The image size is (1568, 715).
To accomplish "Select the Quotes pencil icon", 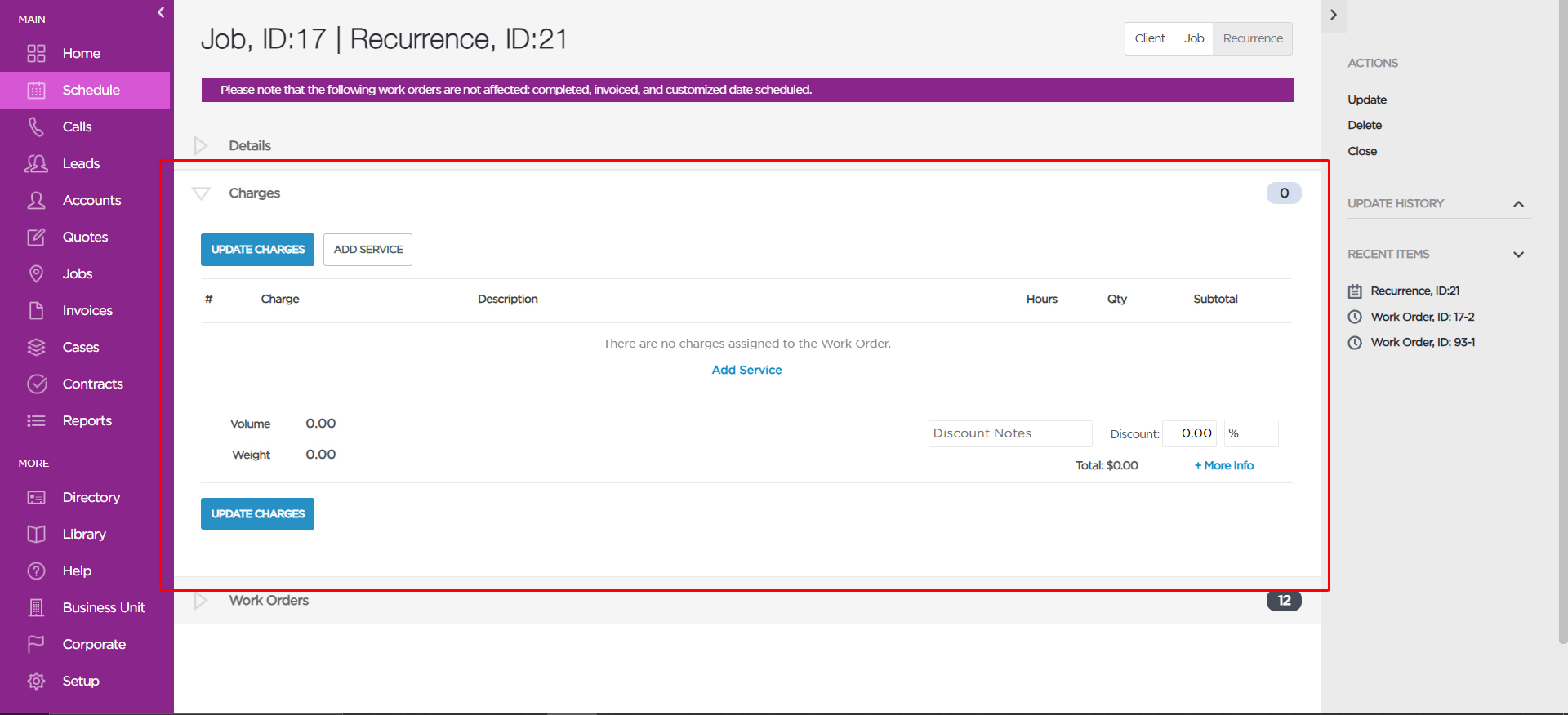I will (36, 238).
